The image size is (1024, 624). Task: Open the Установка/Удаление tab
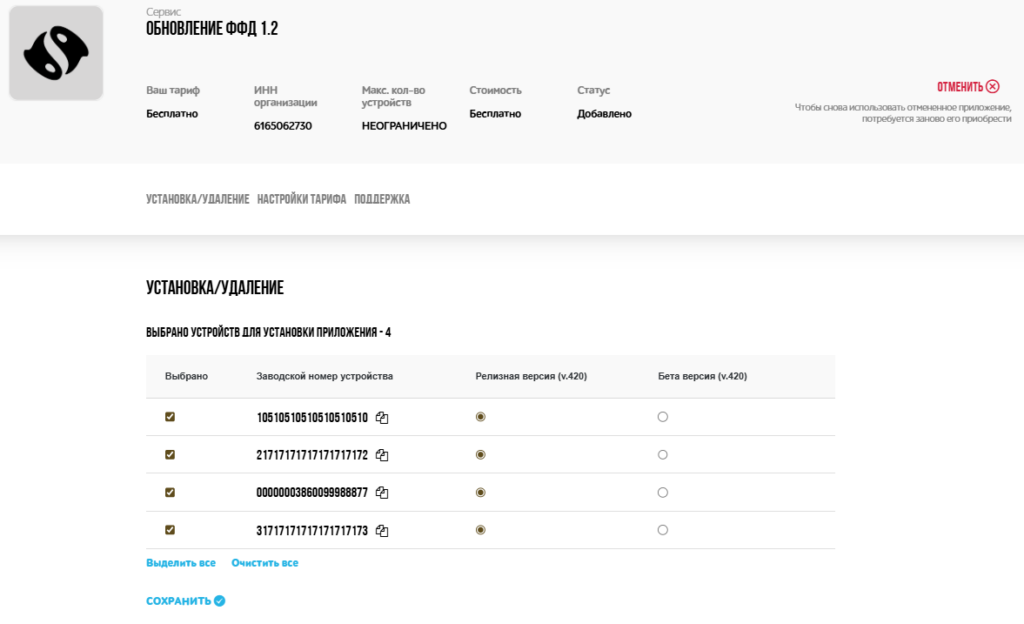click(197, 200)
